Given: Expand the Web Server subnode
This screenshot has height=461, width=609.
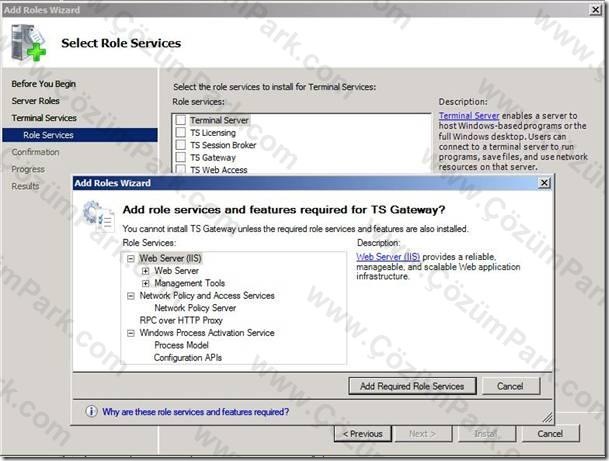Looking at the screenshot, I should coord(145,271).
